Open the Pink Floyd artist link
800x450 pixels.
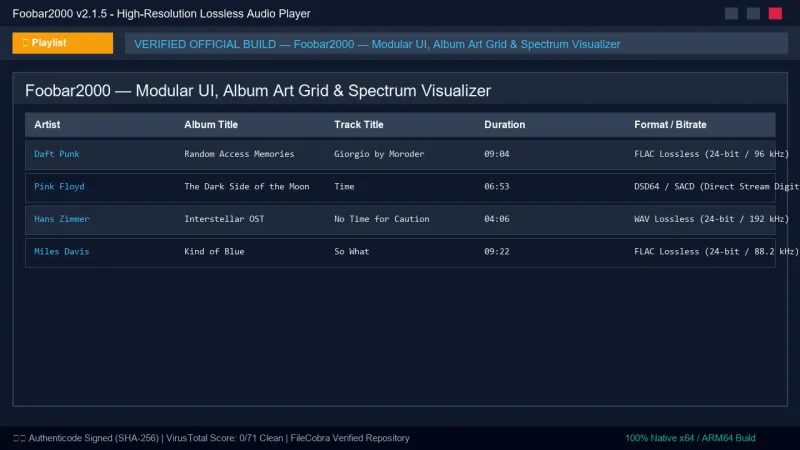click(59, 186)
